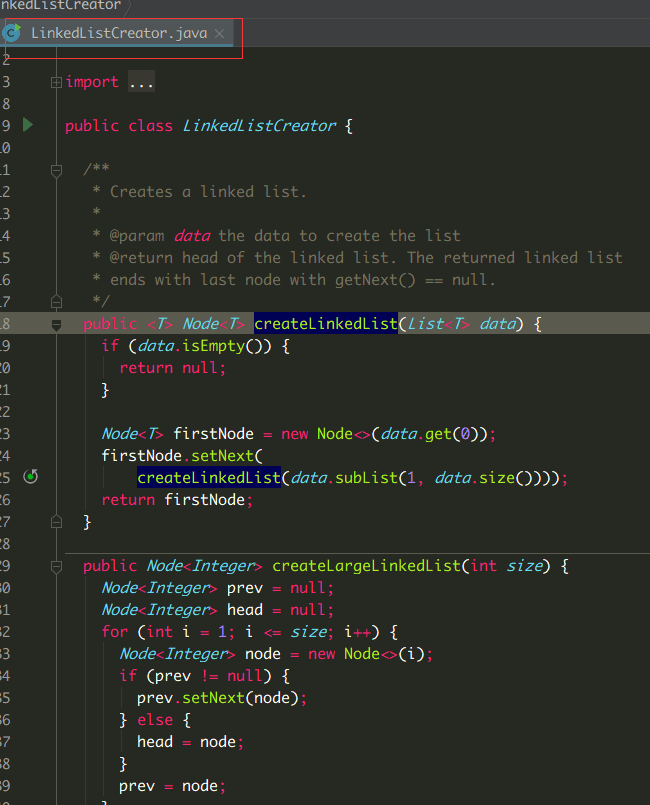Click the 'return firstNode;' statement
This screenshot has width=650, height=805.
click(178, 500)
